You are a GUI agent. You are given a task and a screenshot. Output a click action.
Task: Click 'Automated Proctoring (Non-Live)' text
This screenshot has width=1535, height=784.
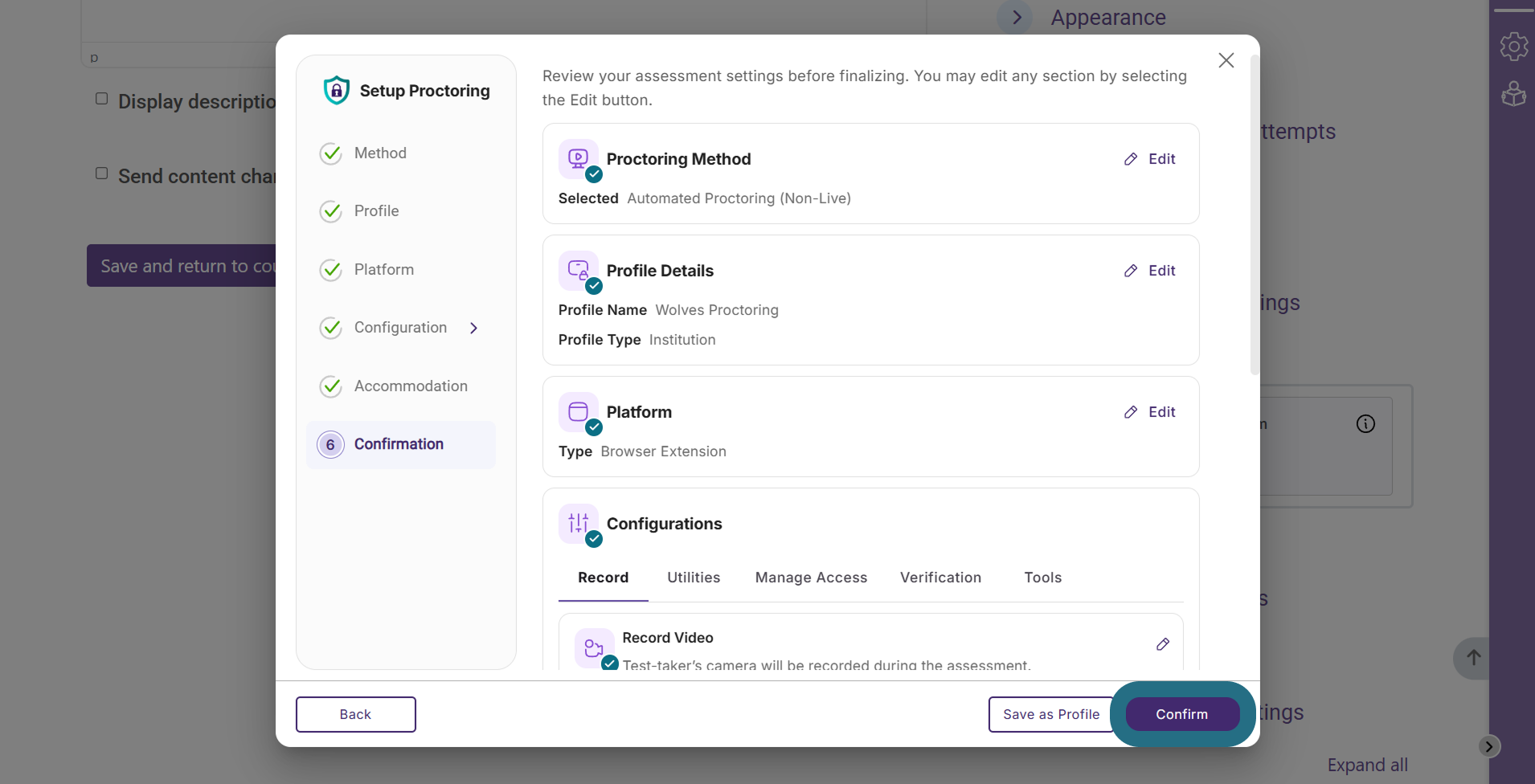point(739,198)
